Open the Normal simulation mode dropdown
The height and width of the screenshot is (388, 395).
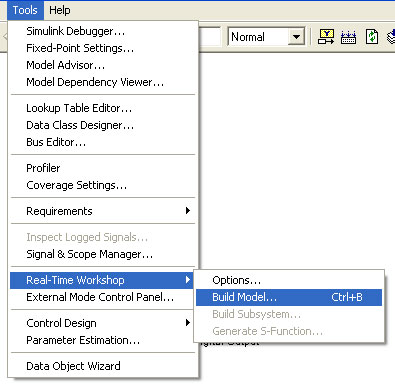pos(296,37)
